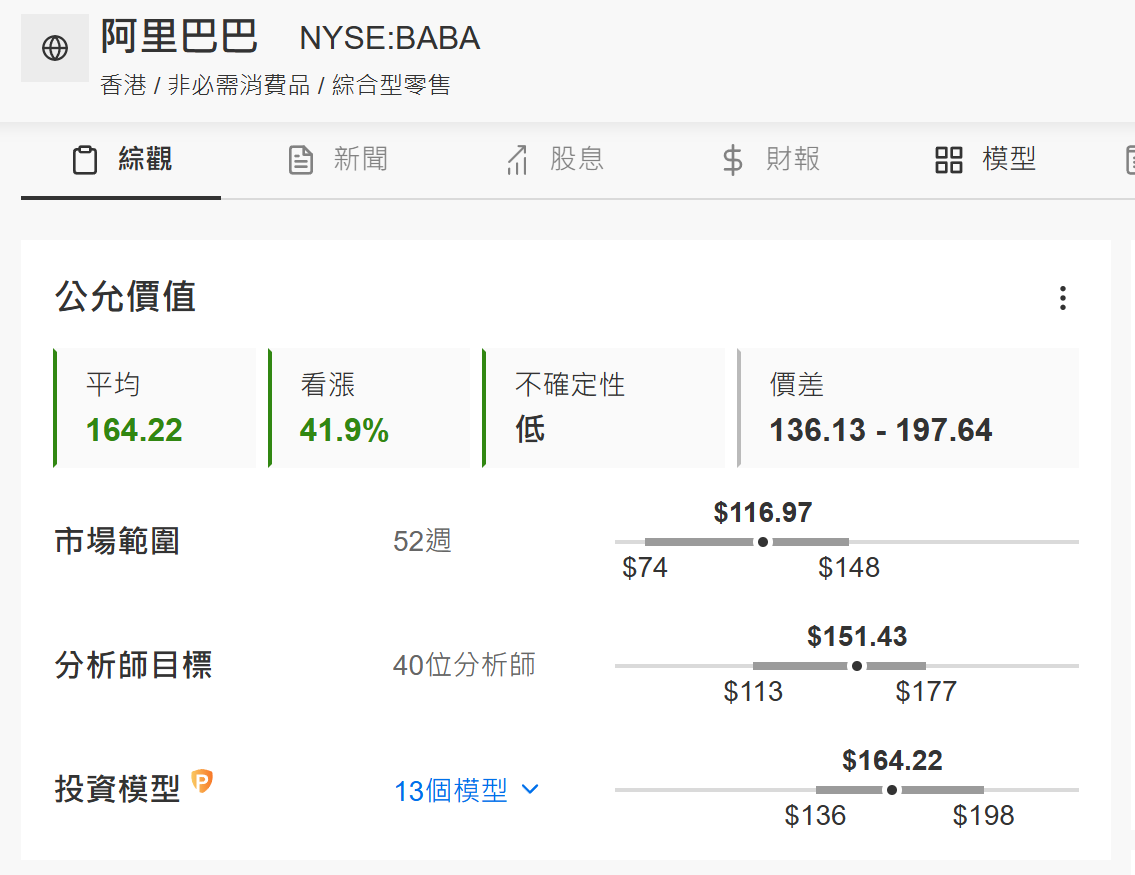Click the $151.43 analyst target value

[857, 637]
